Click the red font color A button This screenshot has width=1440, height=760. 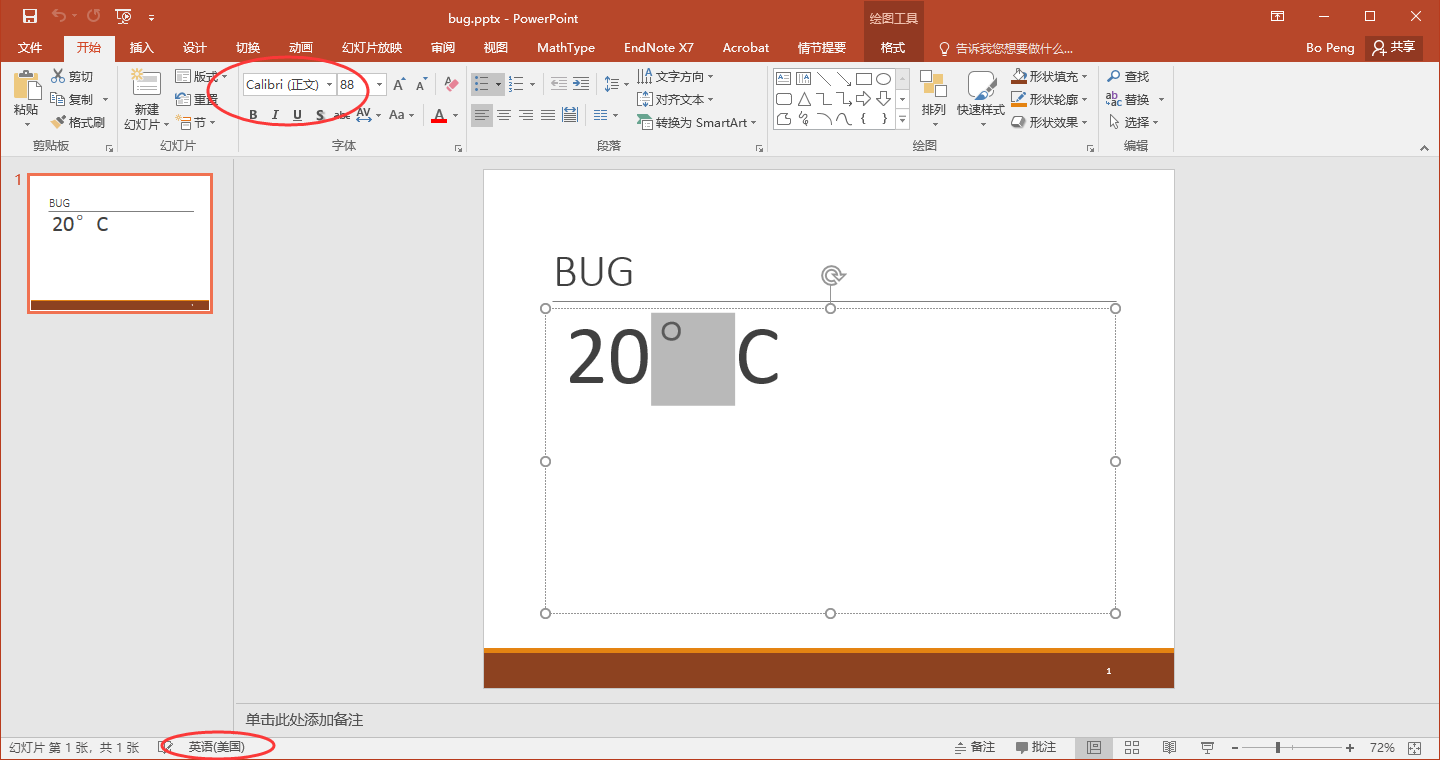[x=438, y=115]
